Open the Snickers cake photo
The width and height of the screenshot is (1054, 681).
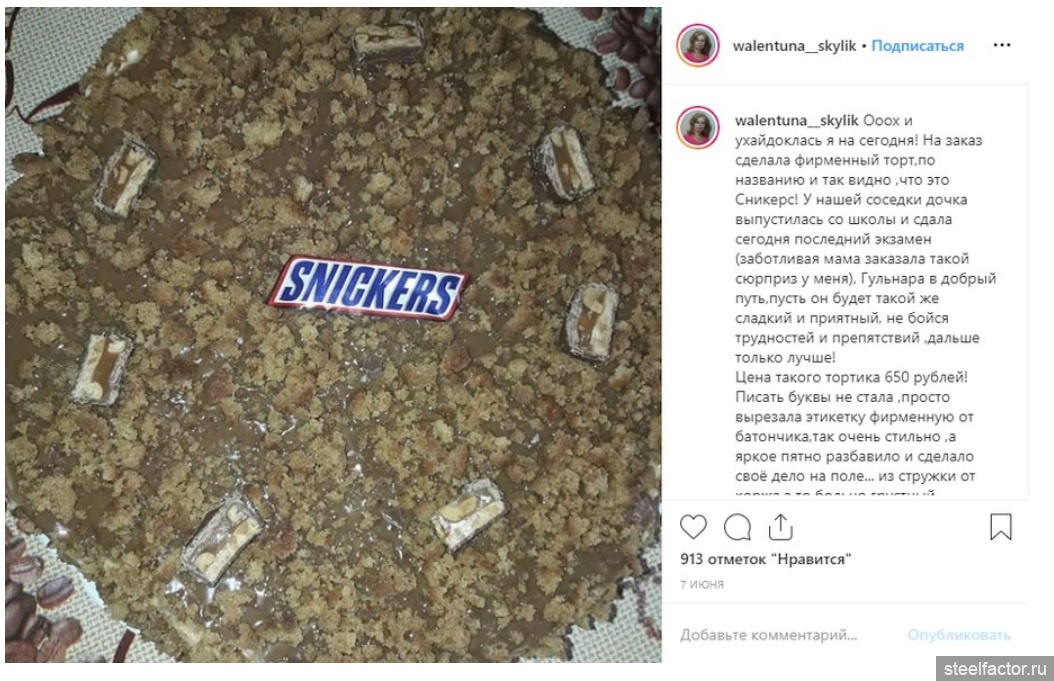333,335
